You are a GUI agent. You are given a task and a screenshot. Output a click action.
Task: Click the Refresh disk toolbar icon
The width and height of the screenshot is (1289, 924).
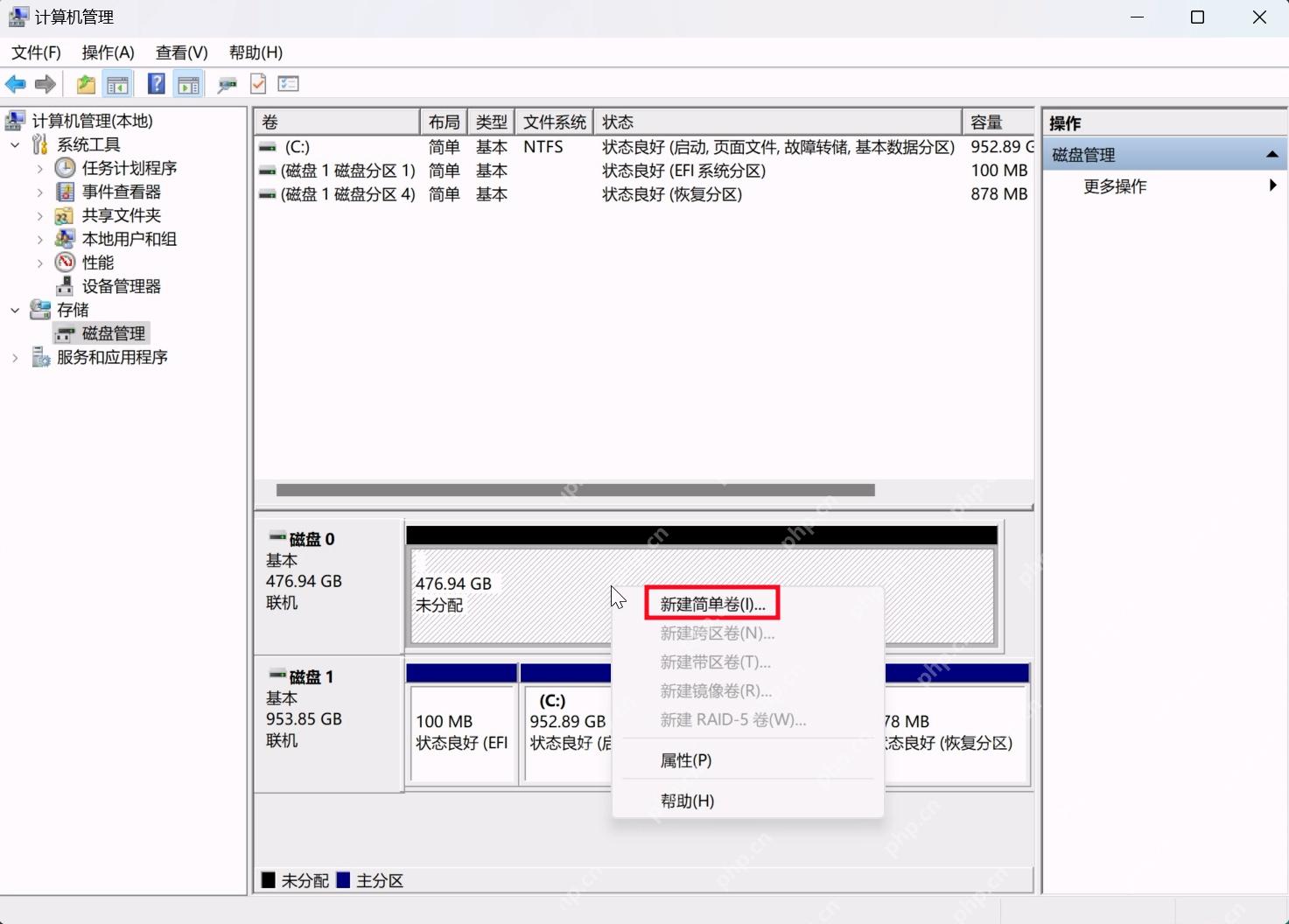(x=228, y=84)
